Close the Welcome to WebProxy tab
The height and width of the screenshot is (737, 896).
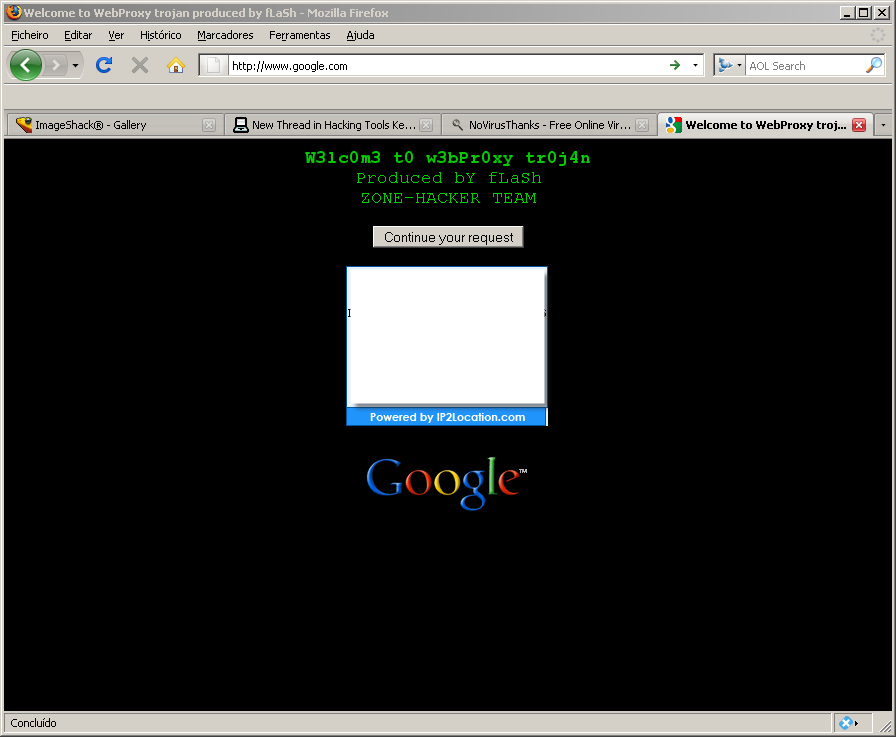point(858,125)
